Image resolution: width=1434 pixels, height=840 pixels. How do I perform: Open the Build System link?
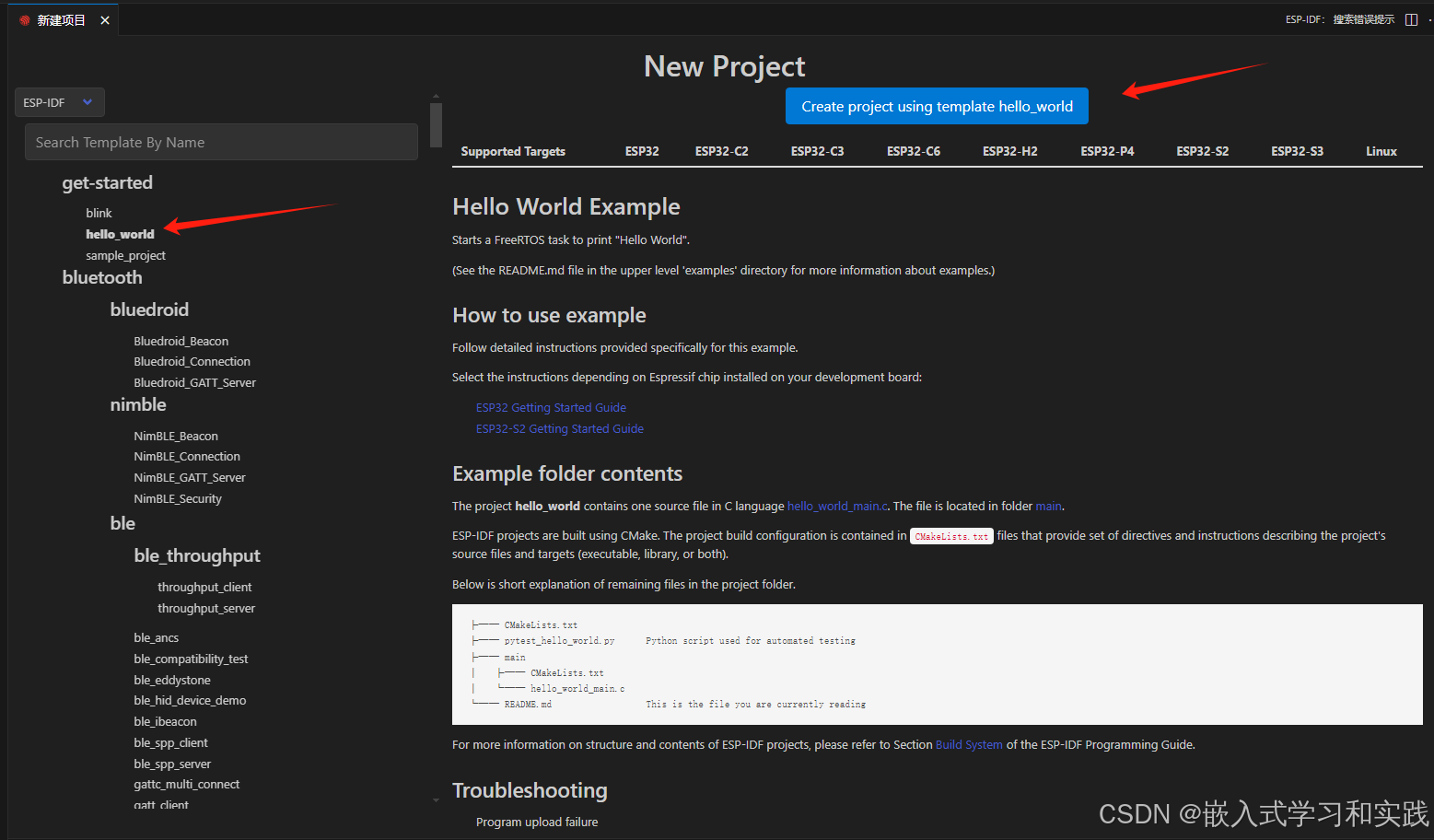click(969, 744)
